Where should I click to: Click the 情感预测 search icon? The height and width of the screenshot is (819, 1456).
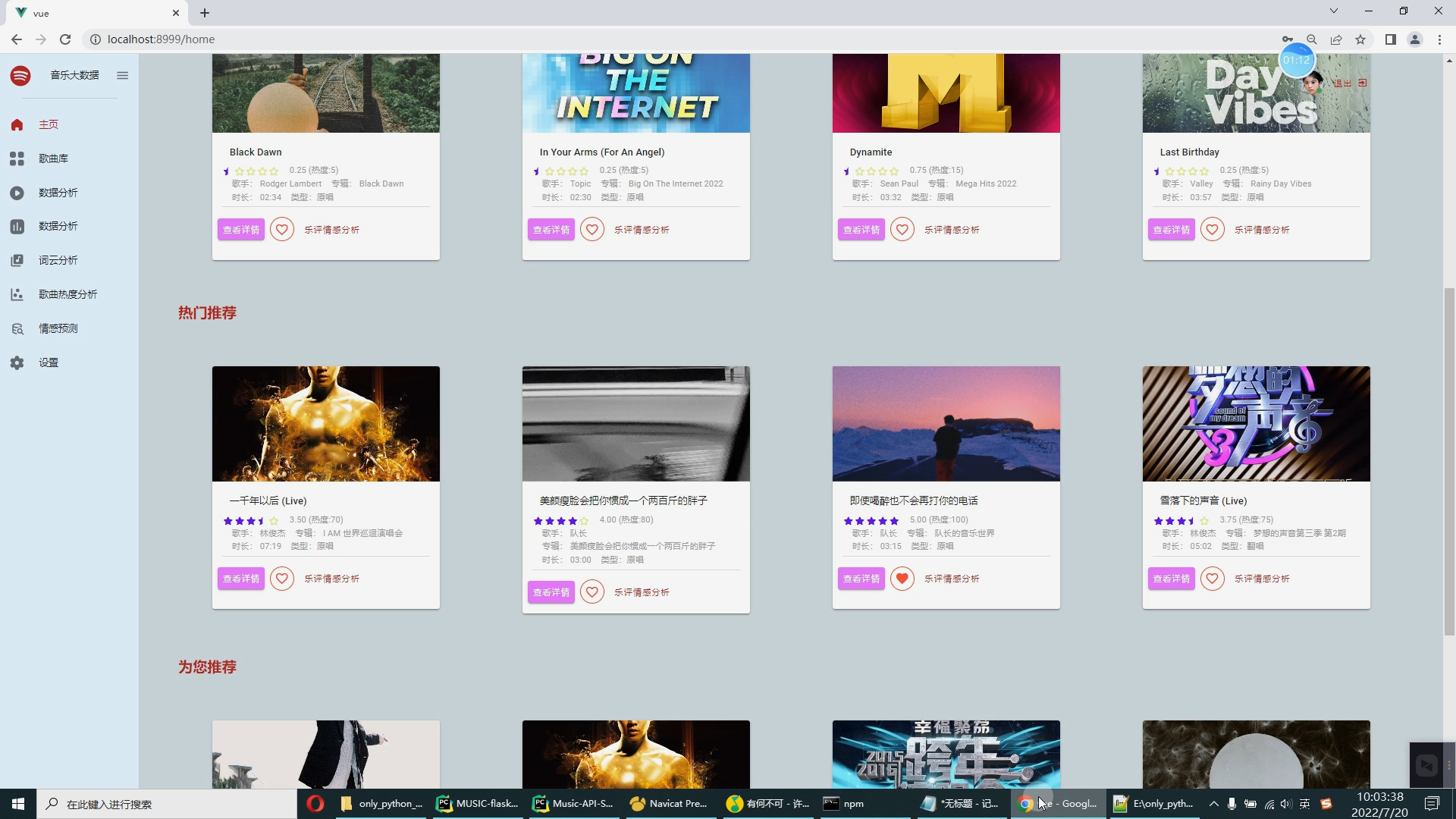tap(17, 328)
